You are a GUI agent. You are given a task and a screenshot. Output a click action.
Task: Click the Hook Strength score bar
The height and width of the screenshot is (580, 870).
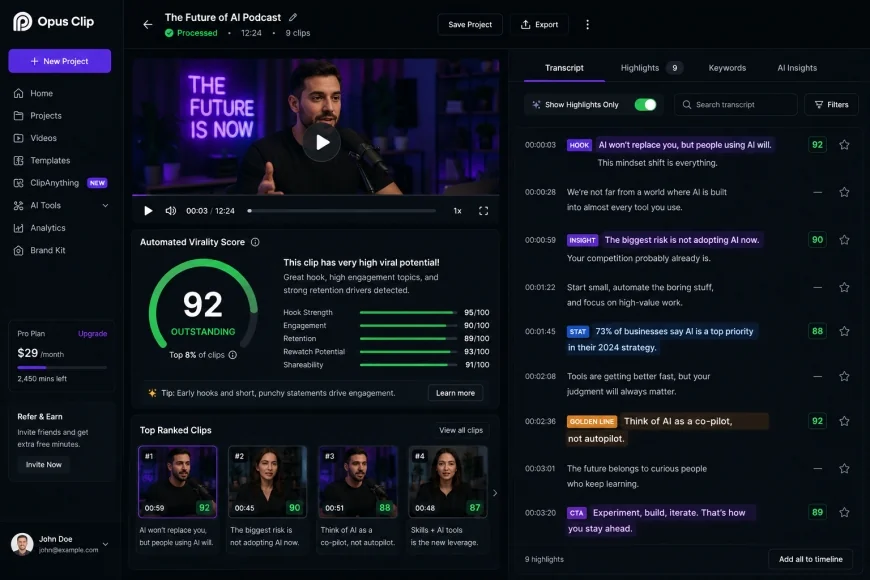(x=408, y=312)
